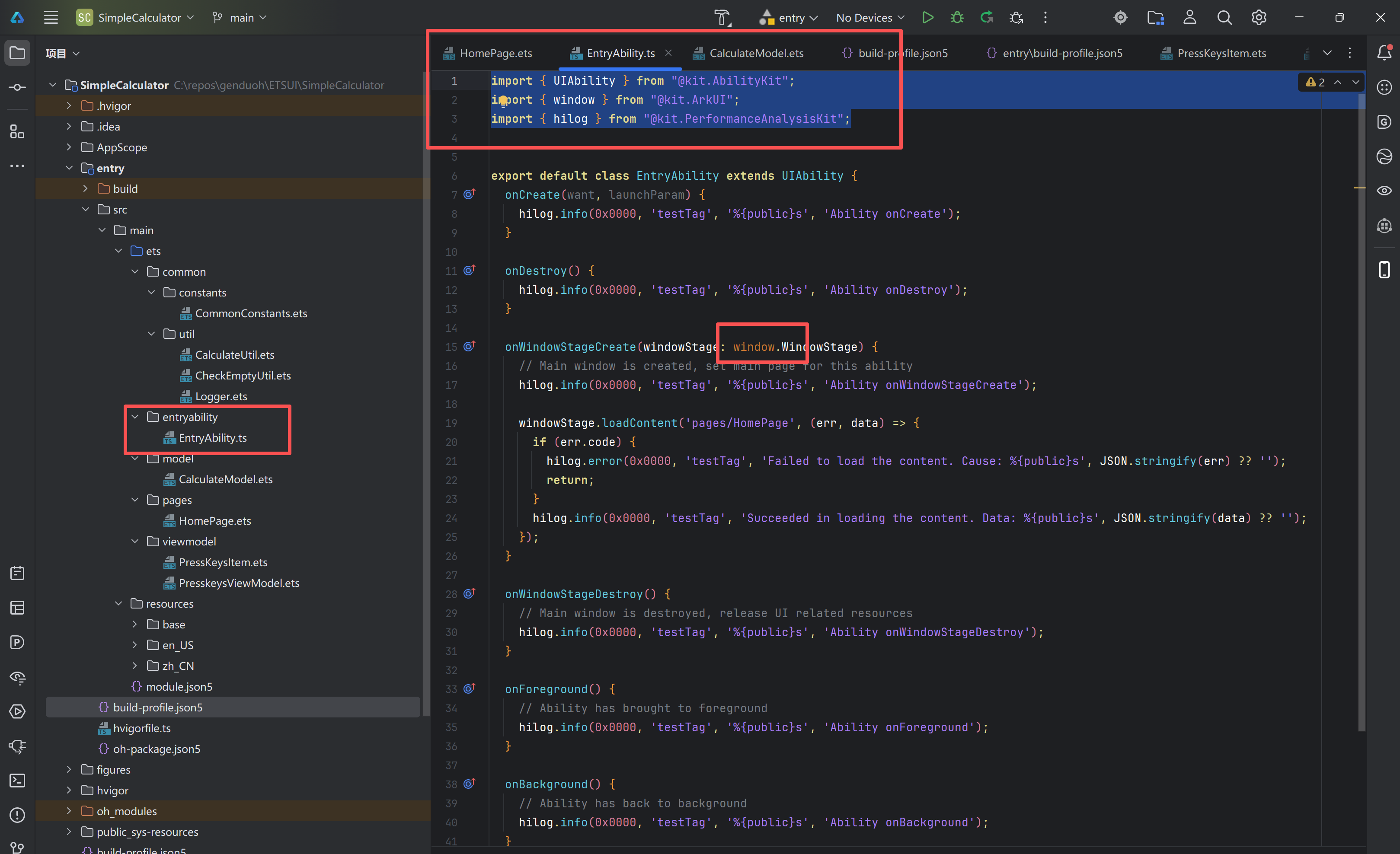
Task: Open the Terminal tool window
Action: click(x=17, y=780)
